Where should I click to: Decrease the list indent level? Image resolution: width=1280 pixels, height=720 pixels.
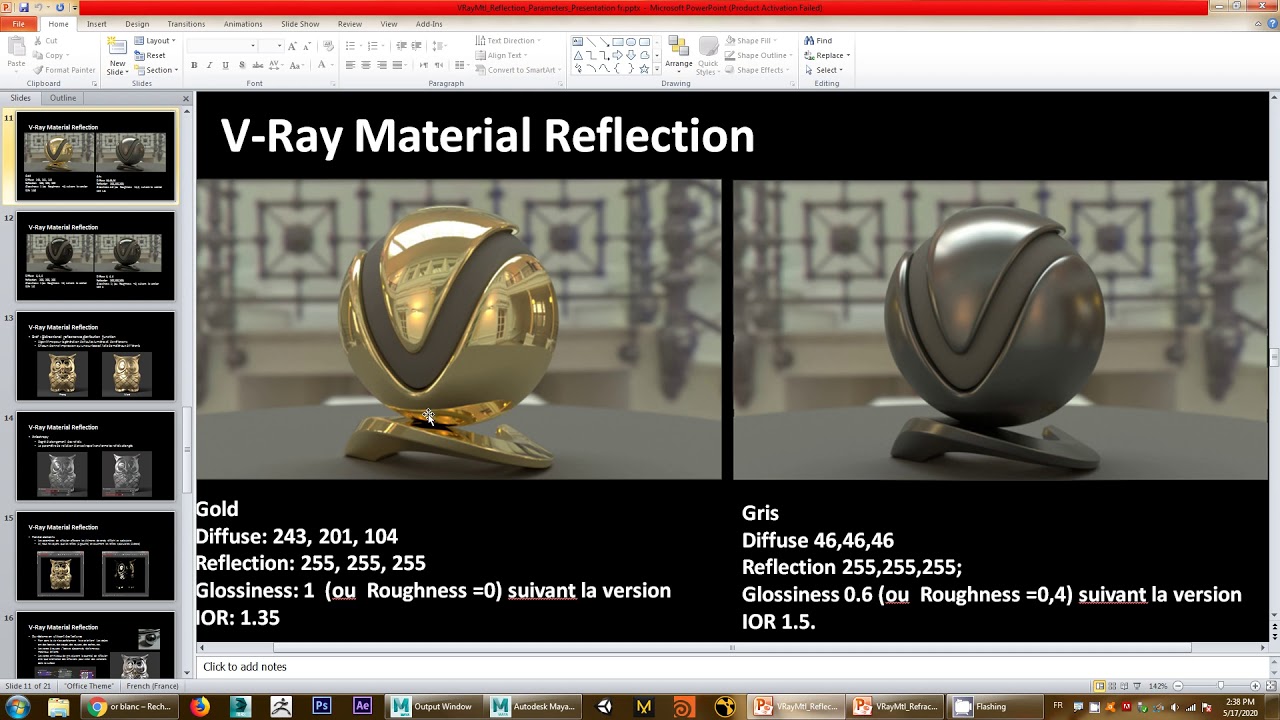[x=401, y=46]
